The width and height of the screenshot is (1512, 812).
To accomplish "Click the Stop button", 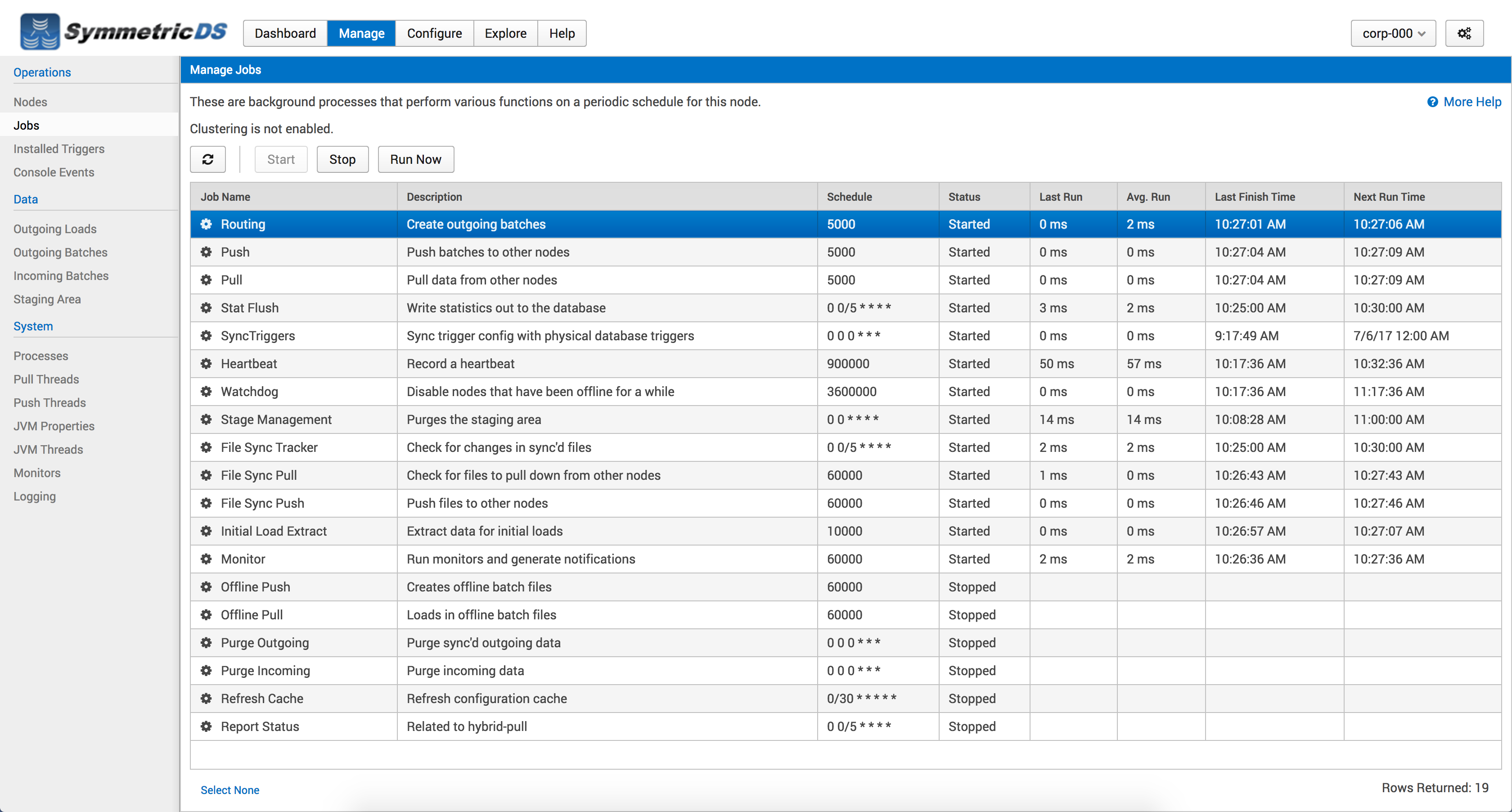I will tap(342, 159).
